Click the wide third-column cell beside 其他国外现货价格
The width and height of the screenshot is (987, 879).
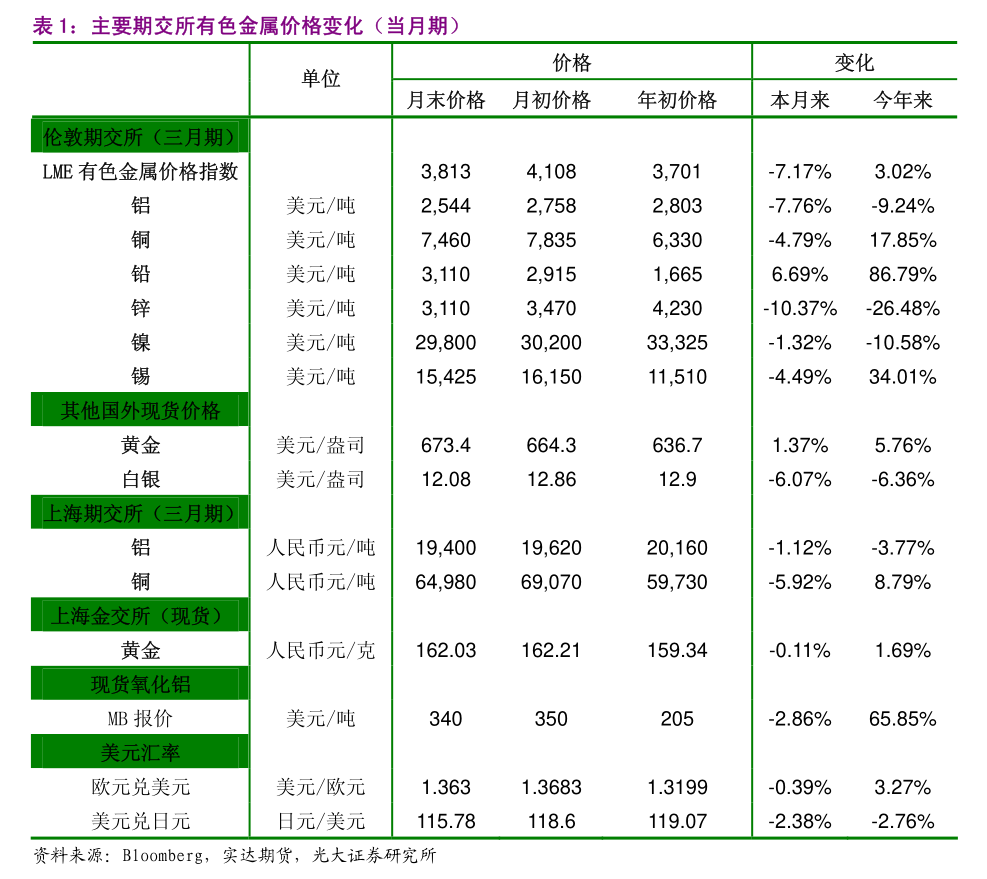click(x=572, y=410)
